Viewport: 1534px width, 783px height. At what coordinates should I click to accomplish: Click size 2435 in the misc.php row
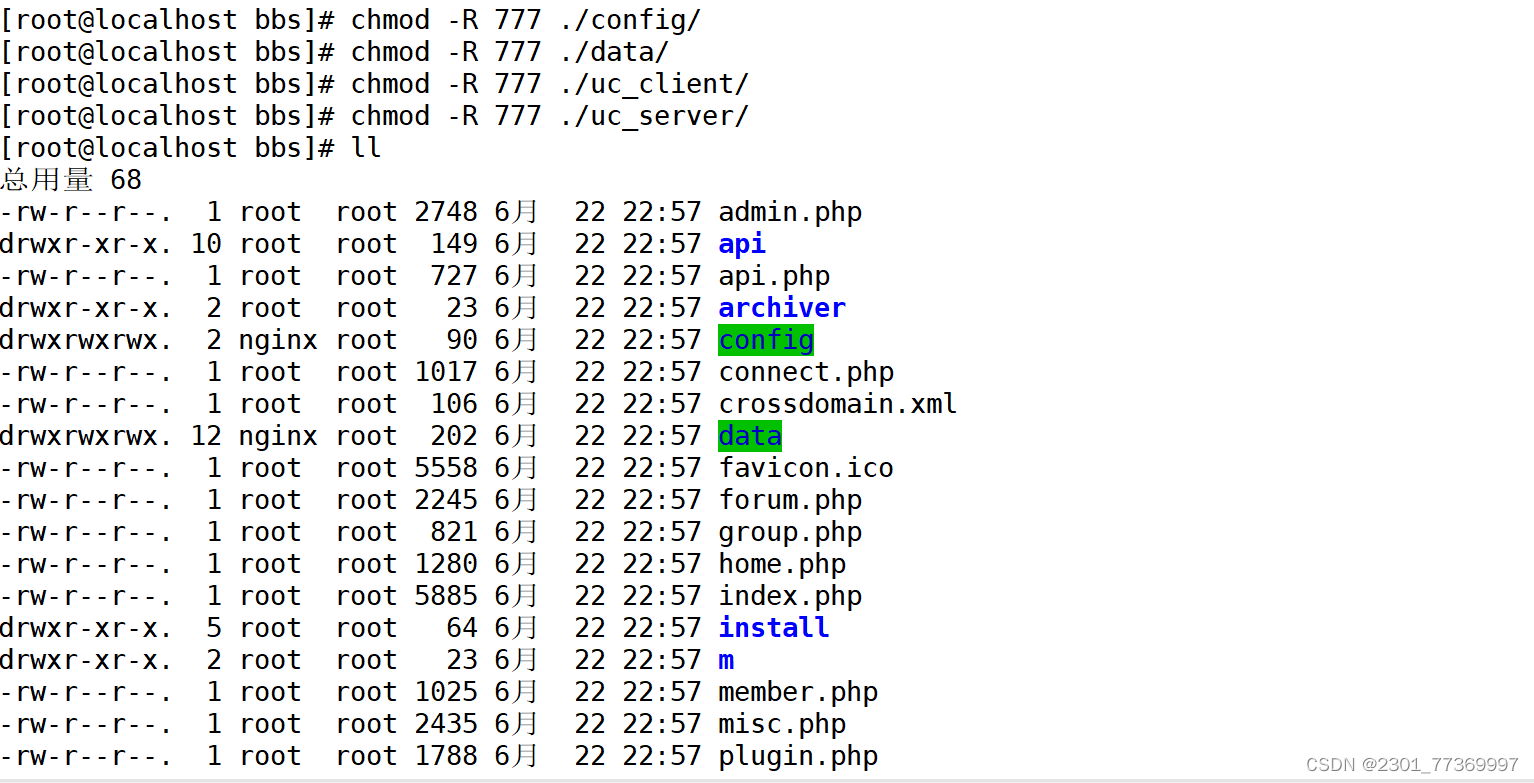[446, 724]
